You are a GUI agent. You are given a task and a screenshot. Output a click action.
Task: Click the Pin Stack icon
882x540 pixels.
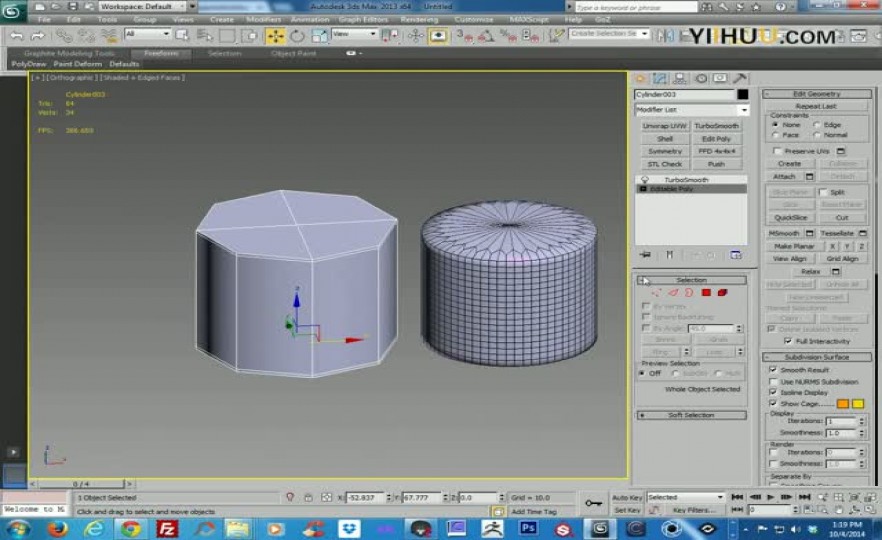pyautogui.click(x=645, y=255)
